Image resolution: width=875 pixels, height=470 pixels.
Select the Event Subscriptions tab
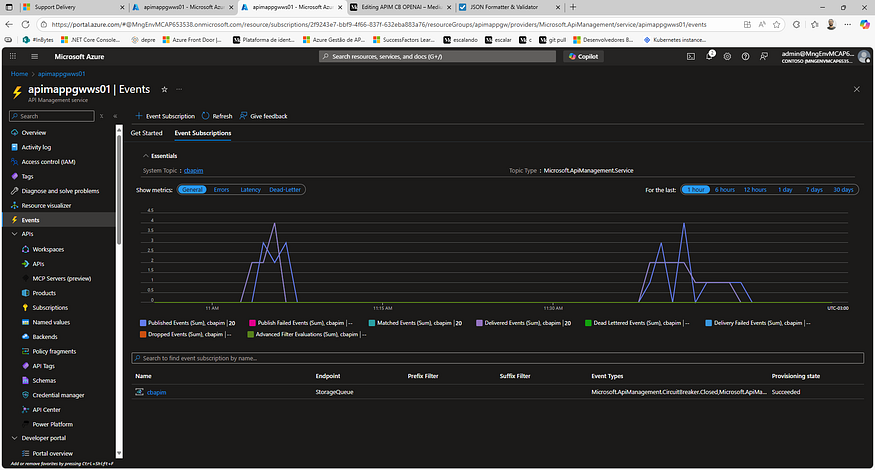coord(203,133)
